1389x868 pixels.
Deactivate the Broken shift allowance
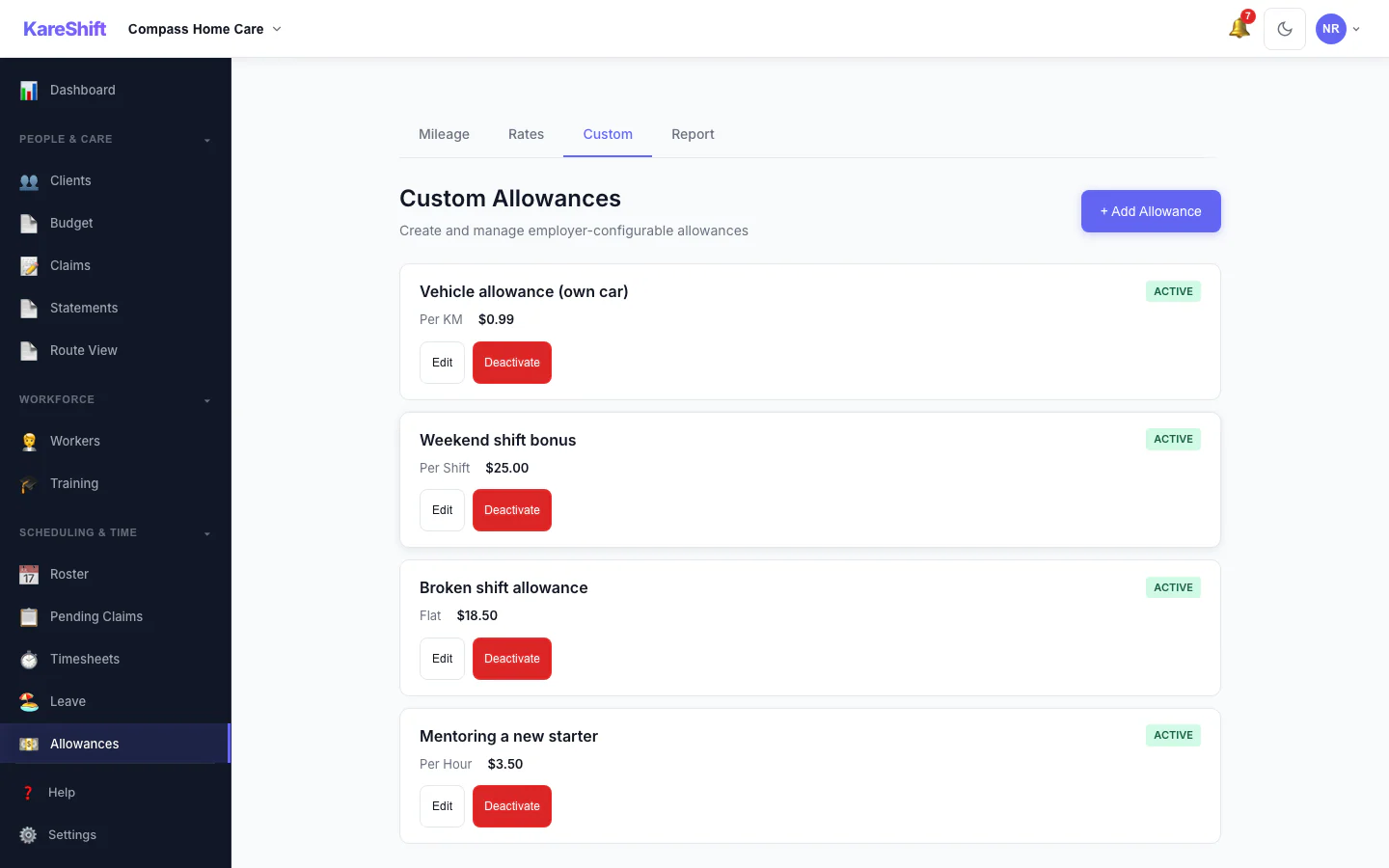(x=512, y=659)
